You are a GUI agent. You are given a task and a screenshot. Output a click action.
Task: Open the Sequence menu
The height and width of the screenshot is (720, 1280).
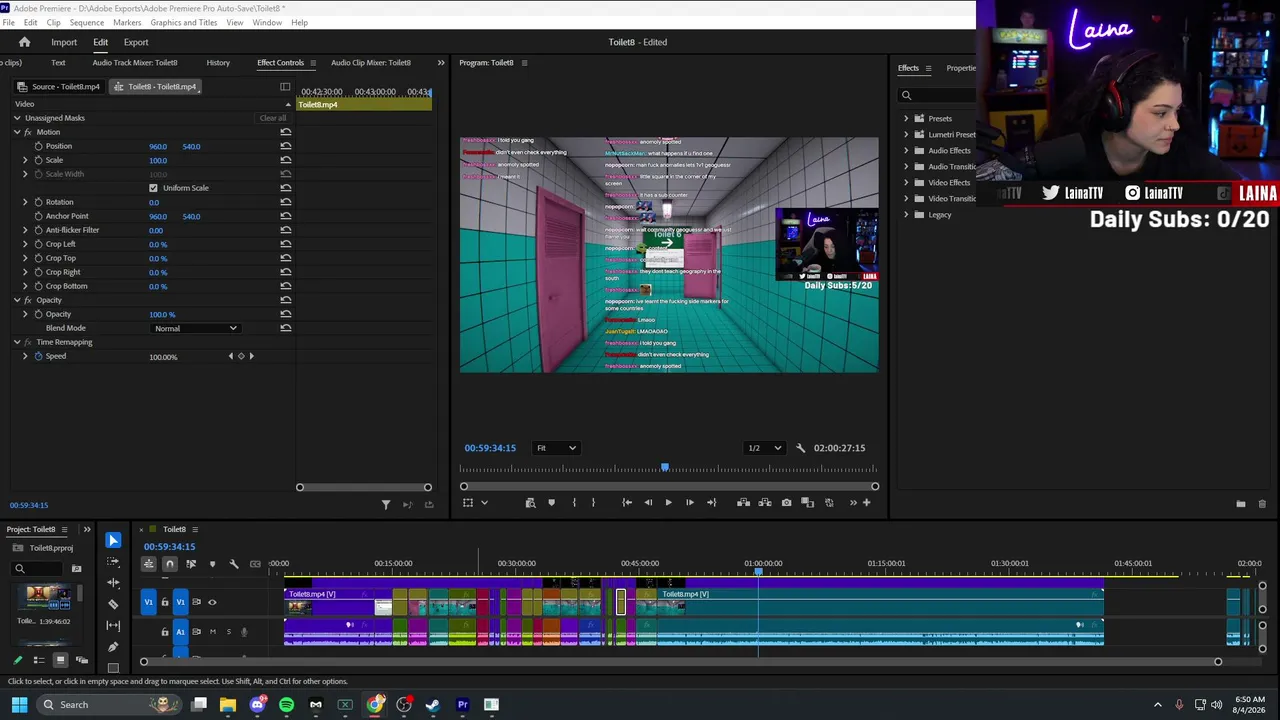click(x=87, y=22)
